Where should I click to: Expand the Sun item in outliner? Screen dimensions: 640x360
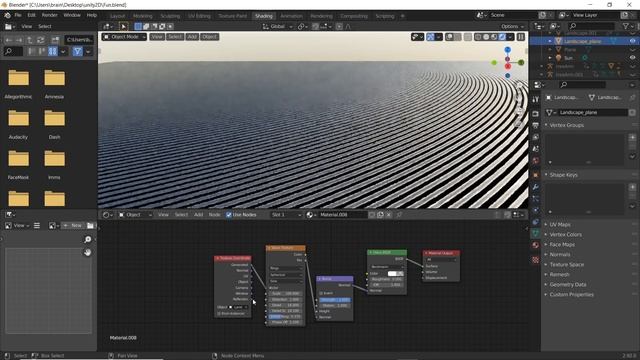pos(550,58)
